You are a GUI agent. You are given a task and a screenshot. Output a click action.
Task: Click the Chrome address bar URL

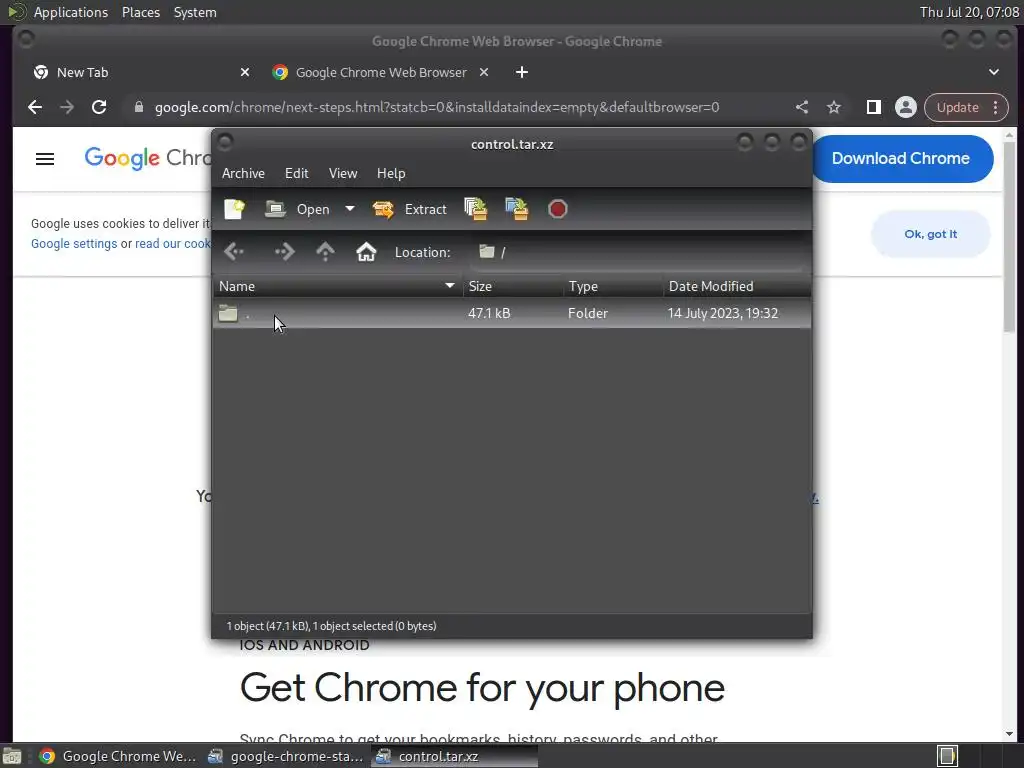click(437, 107)
